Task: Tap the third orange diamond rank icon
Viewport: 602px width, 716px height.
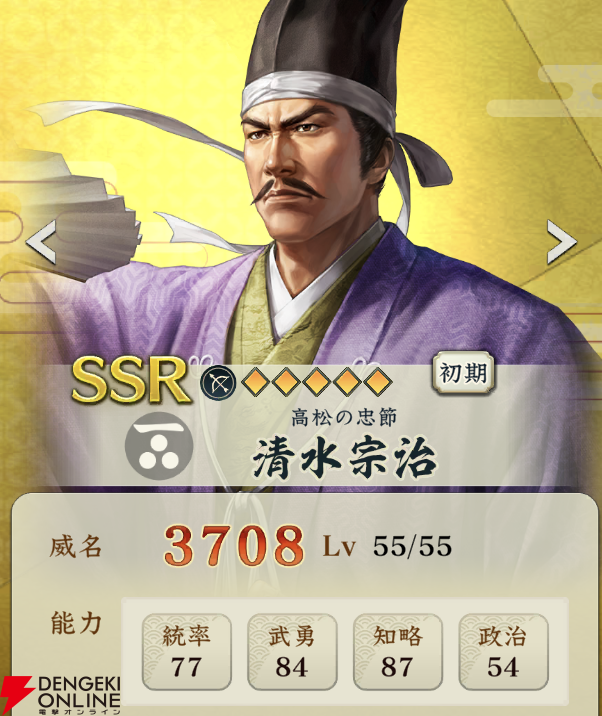Action: click(316, 381)
